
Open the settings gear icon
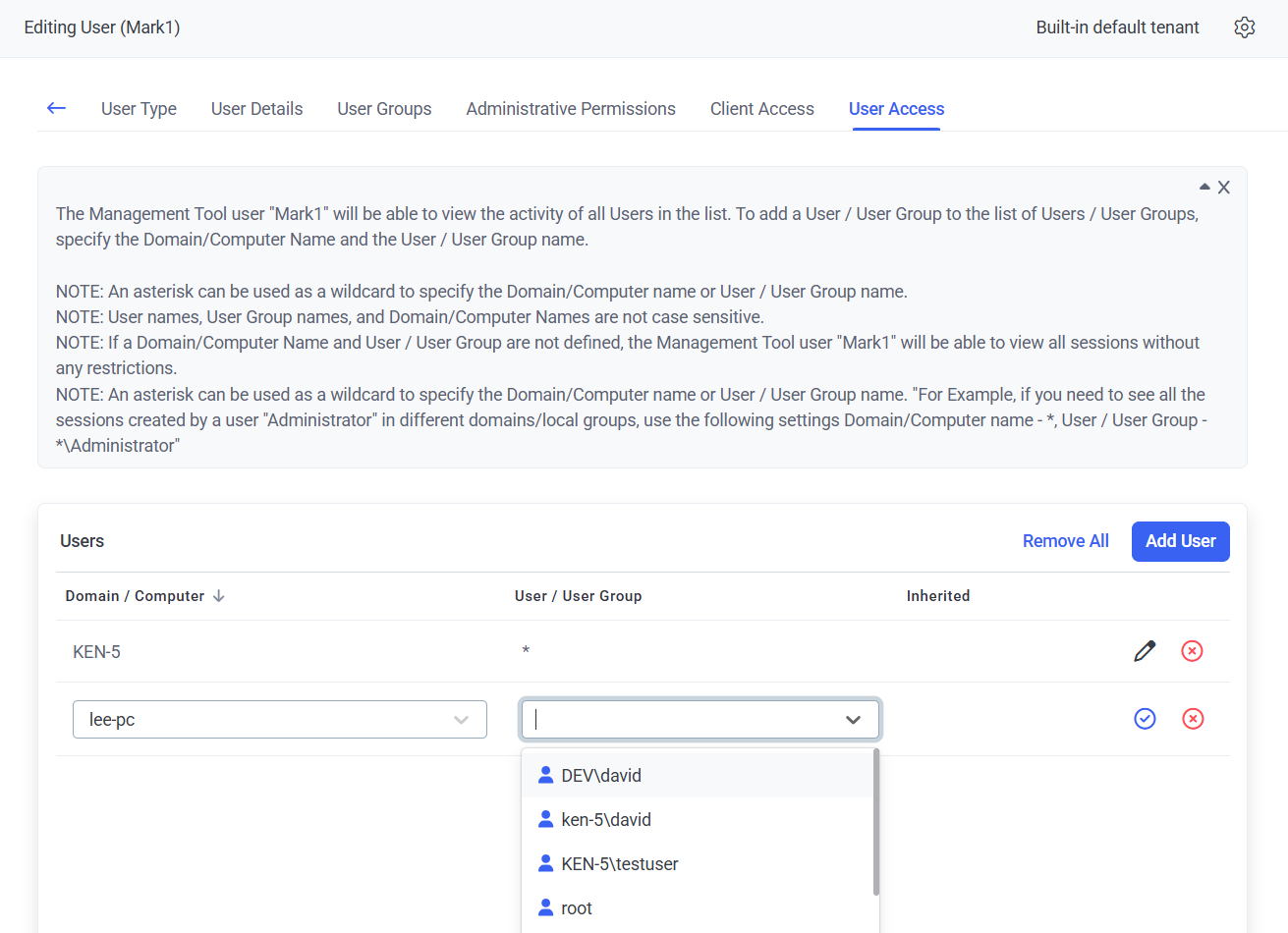(1244, 27)
